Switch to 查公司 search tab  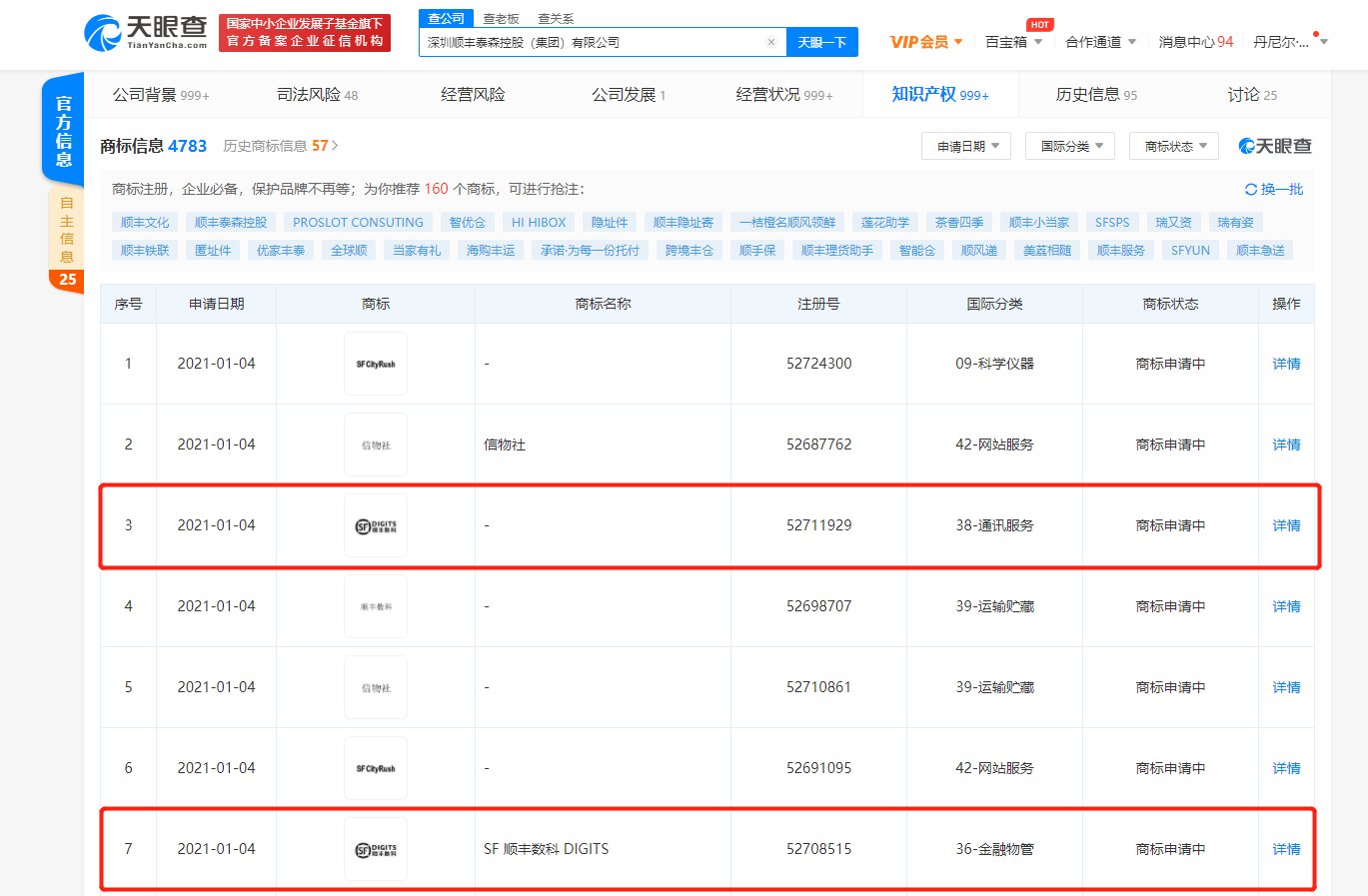(x=446, y=18)
